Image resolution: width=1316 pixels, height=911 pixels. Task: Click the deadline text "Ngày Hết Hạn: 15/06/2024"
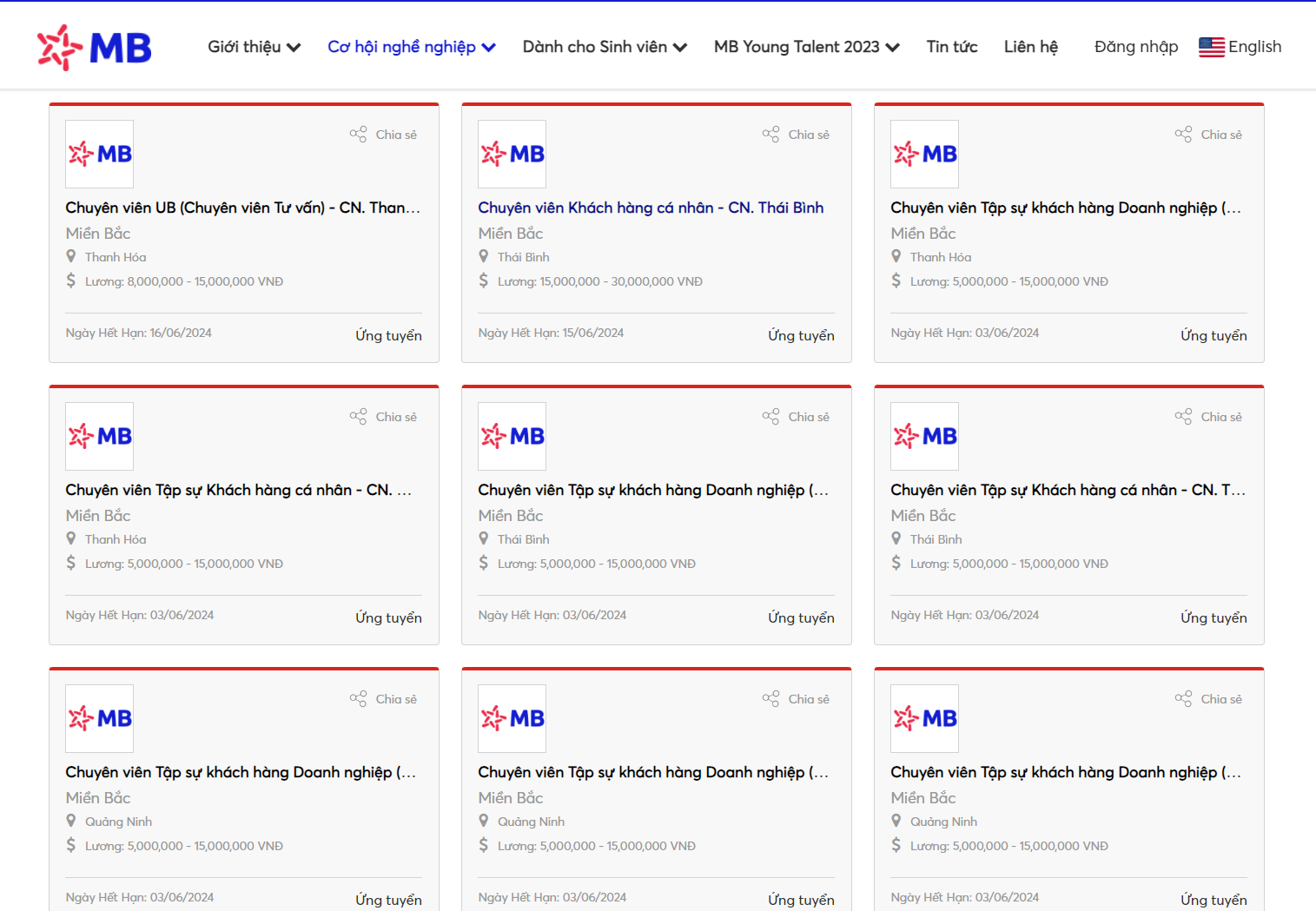point(552,333)
